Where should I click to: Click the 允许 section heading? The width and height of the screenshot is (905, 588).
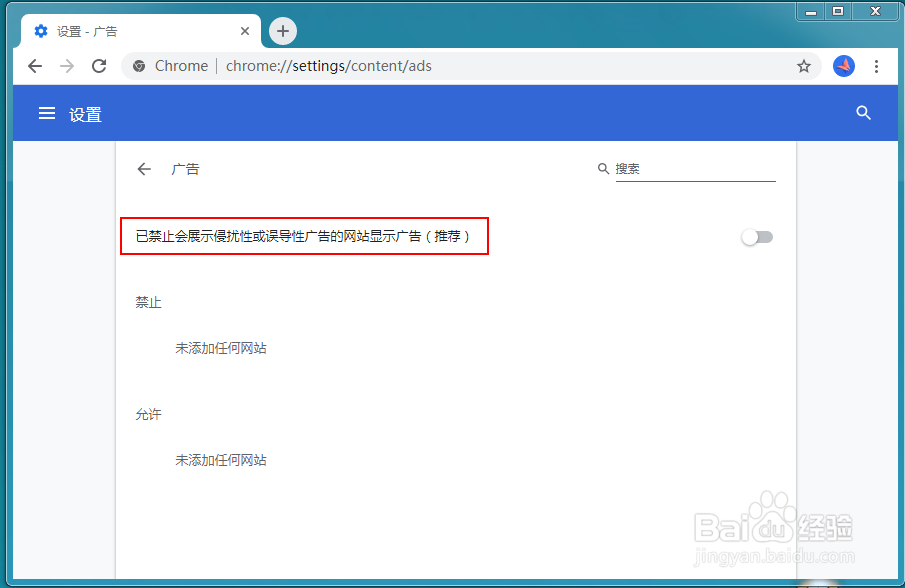coord(148,414)
